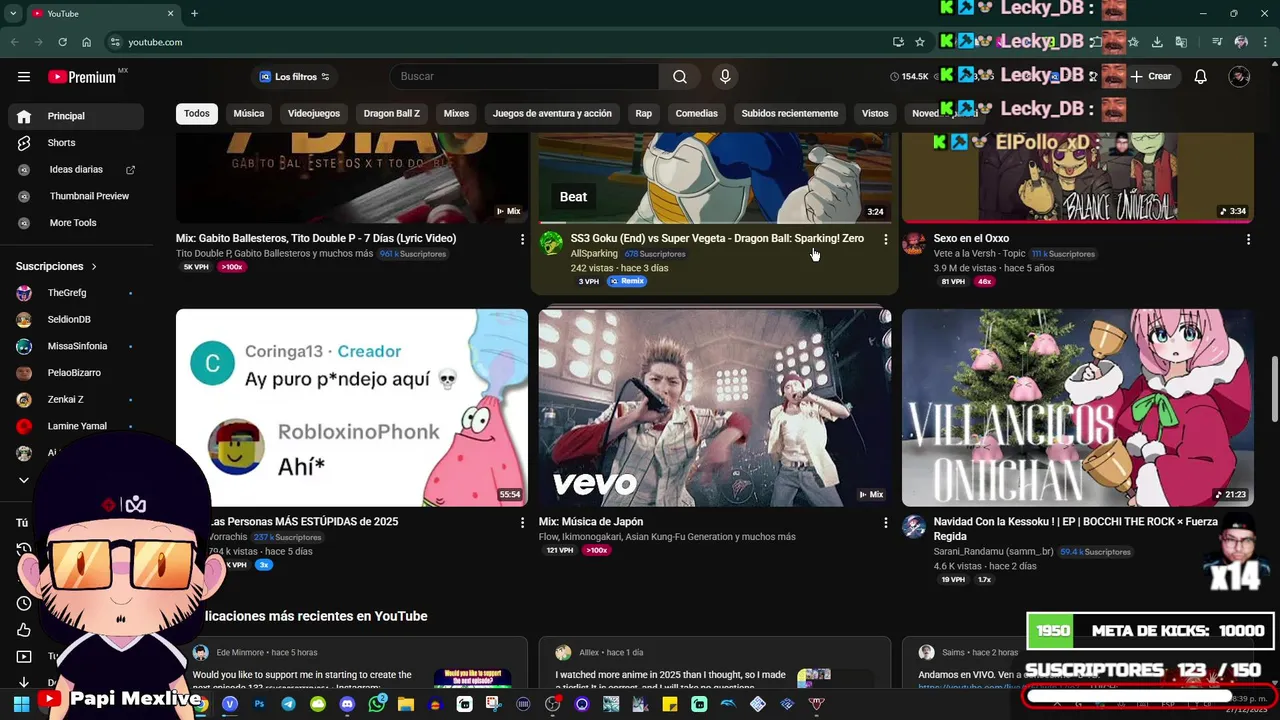This screenshot has height=720, width=1280.
Task: Open Villancicos Oniichan video thumbnail
Action: (x=1078, y=408)
